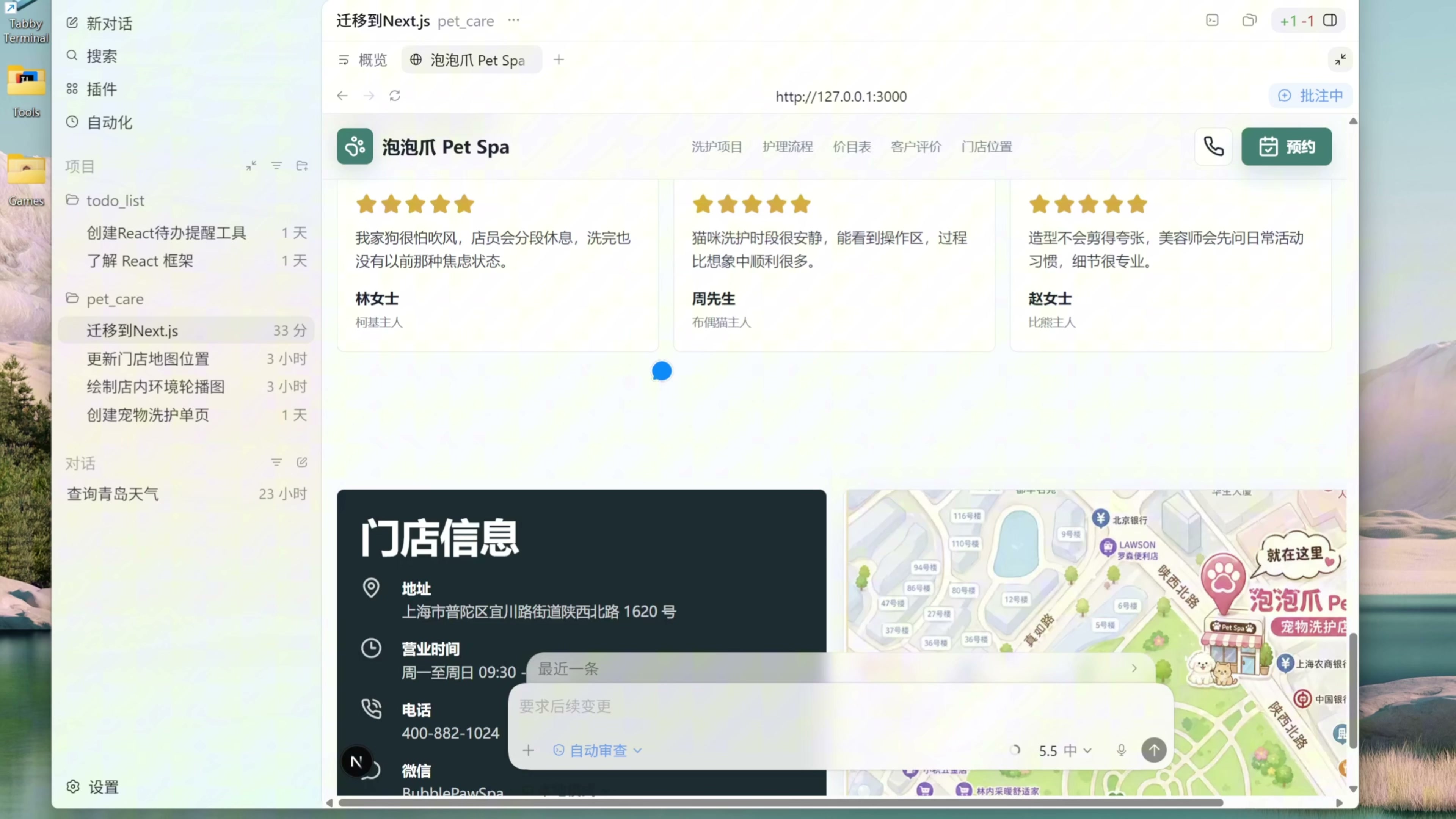Image resolution: width=1456 pixels, height=819 pixels.
Task: Click the green 预约 button
Action: (x=1287, y=147)
